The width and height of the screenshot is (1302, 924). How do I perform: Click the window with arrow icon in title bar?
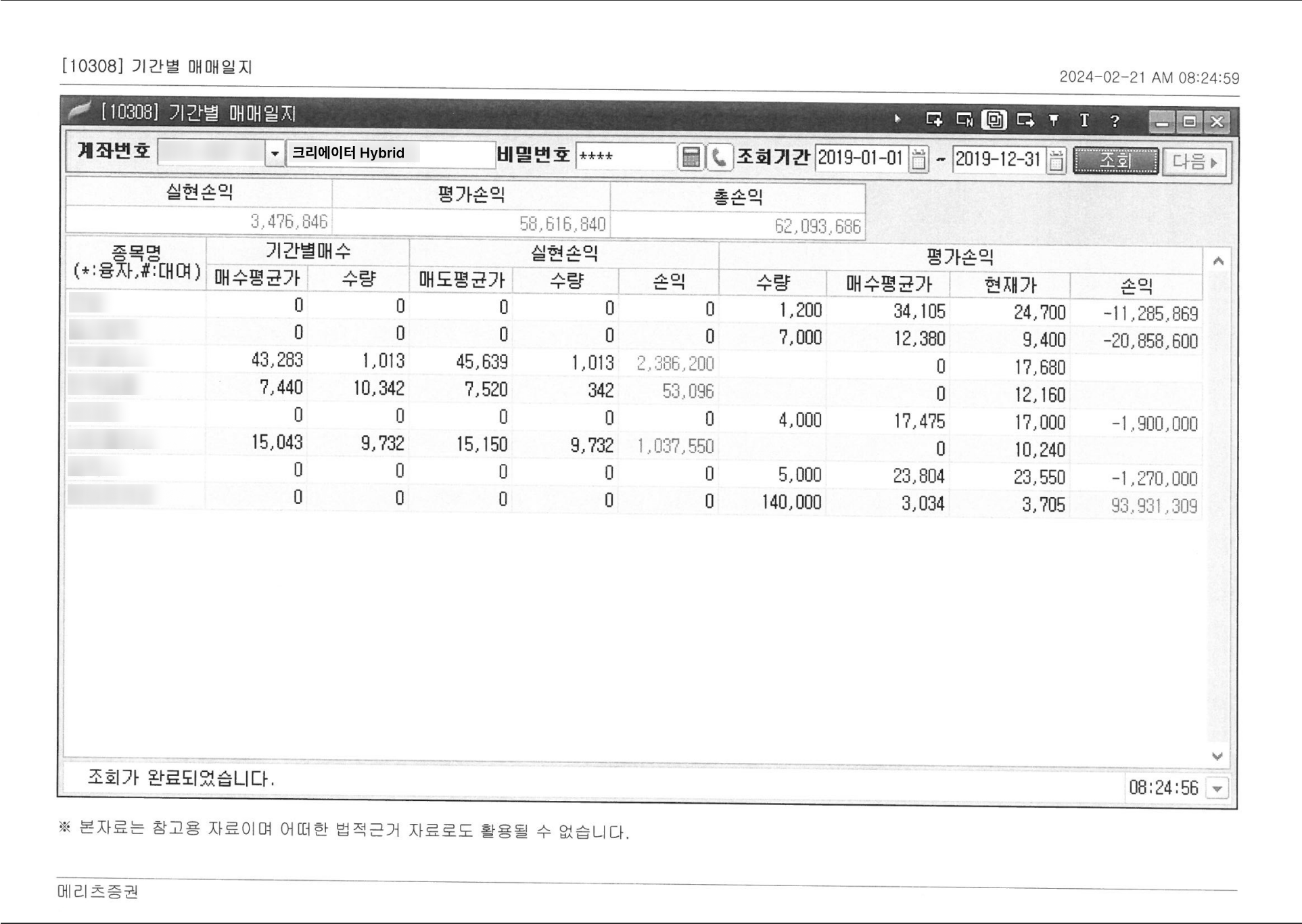(1025, 120)
